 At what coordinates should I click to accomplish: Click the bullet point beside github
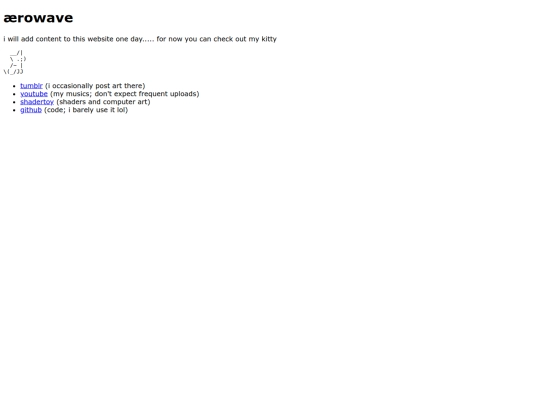14,110
